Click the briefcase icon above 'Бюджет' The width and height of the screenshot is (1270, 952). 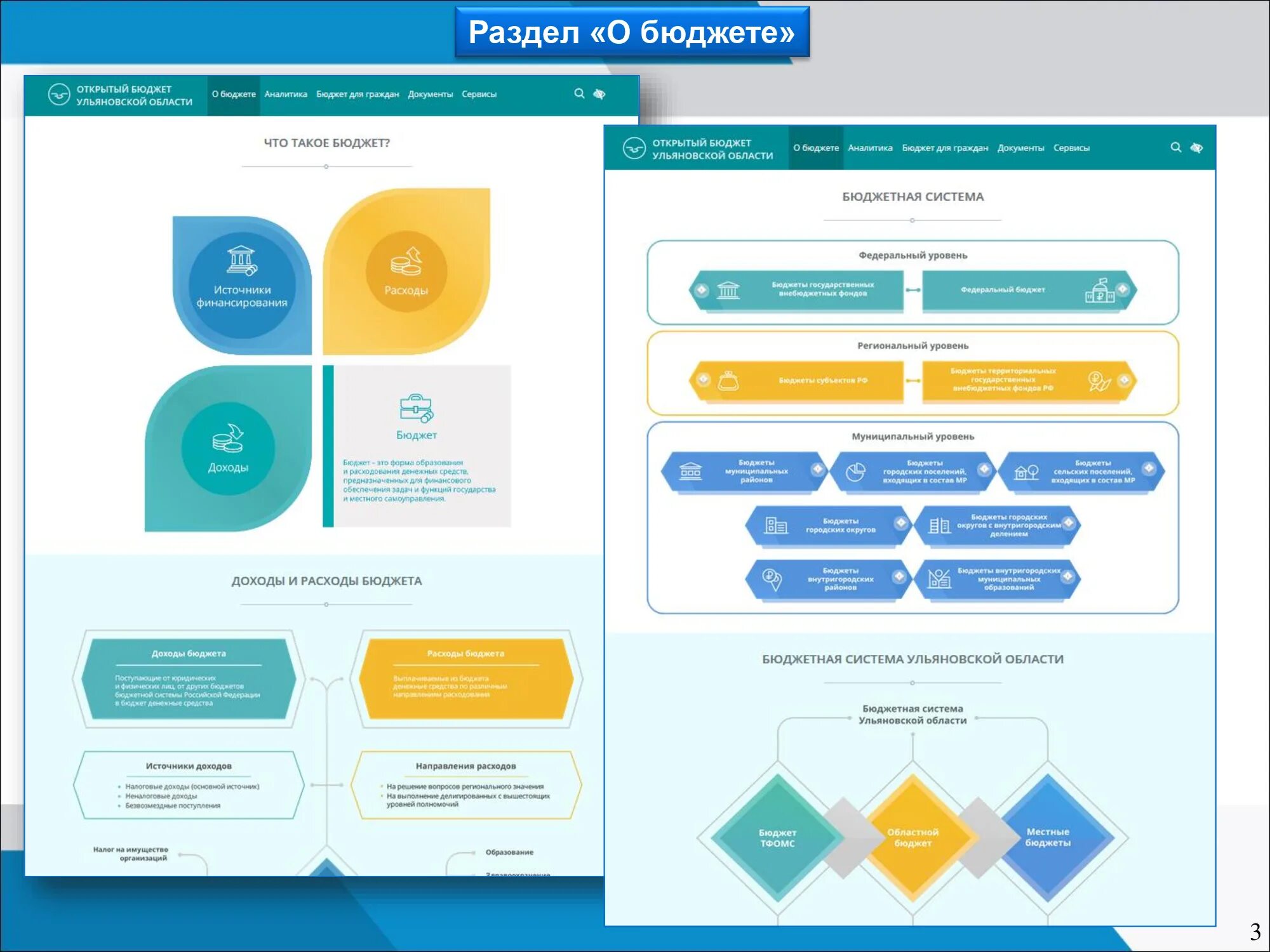(x=417, y=408)
